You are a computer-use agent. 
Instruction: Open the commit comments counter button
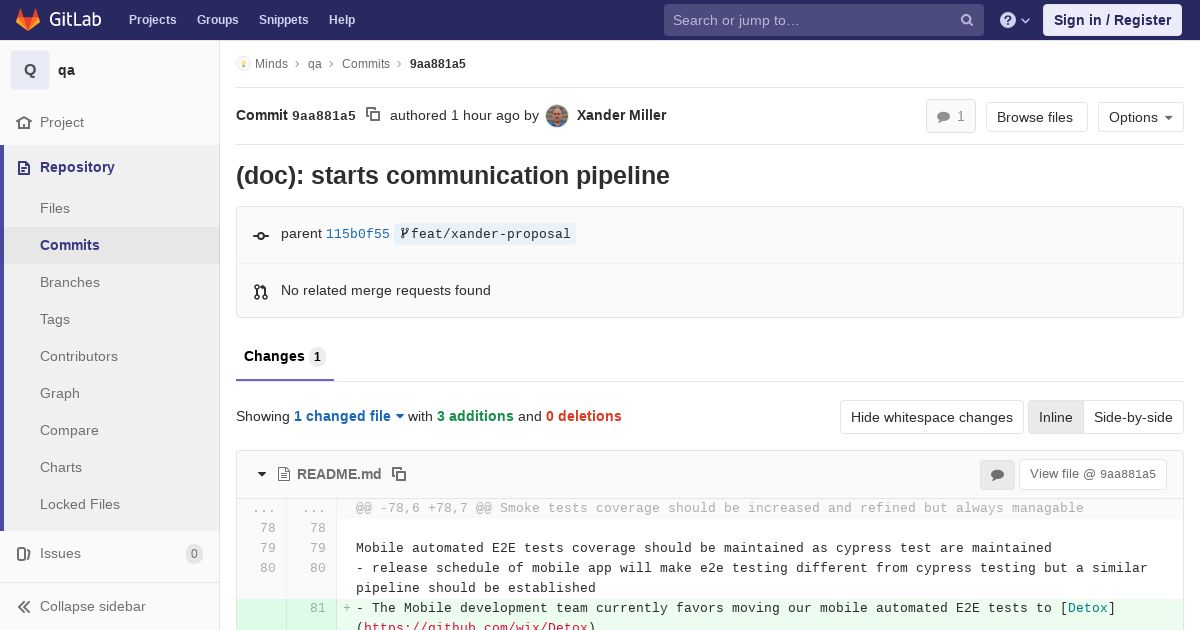(x=951, y=117)
